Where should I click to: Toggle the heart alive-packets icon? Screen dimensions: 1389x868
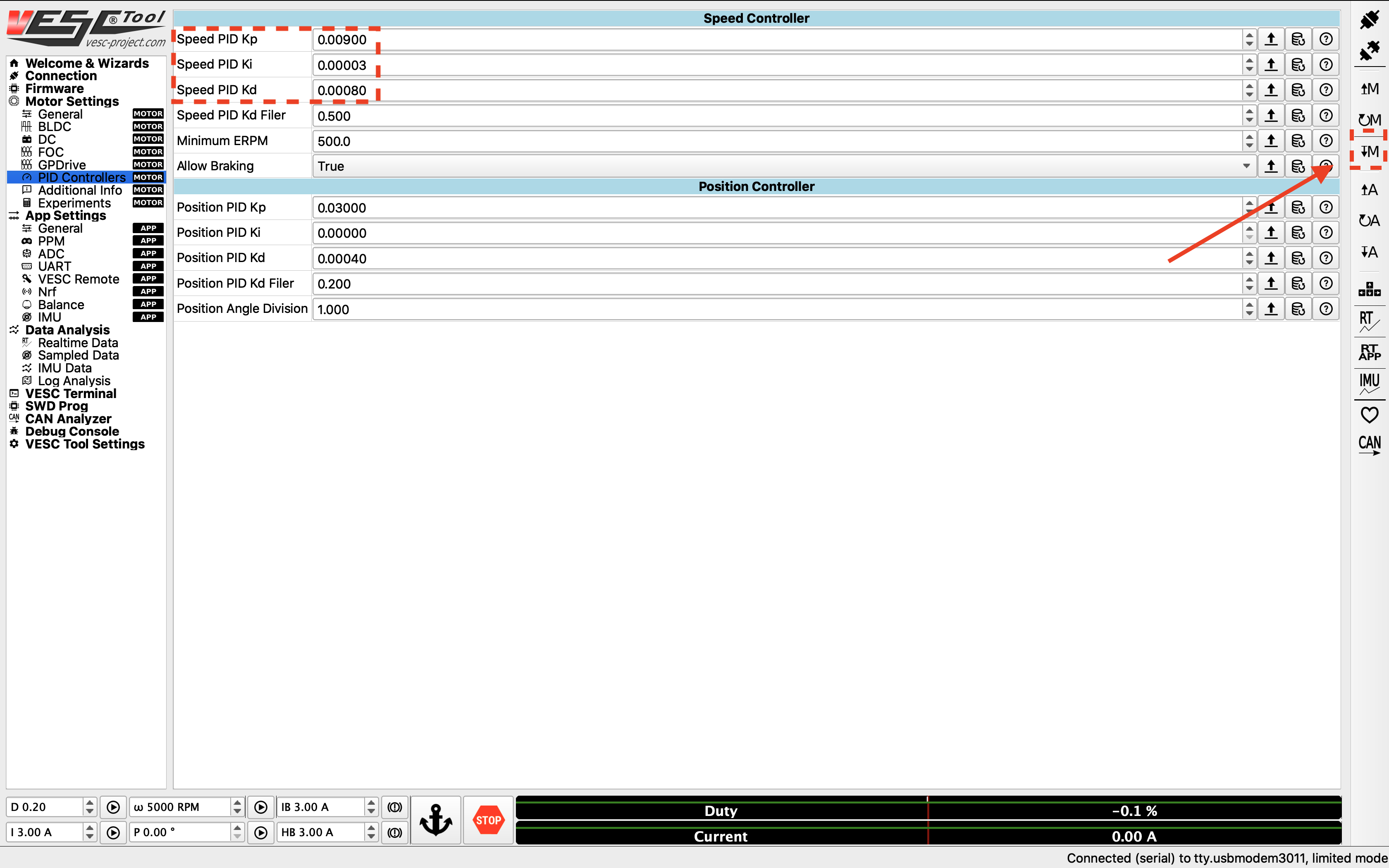1370,415
